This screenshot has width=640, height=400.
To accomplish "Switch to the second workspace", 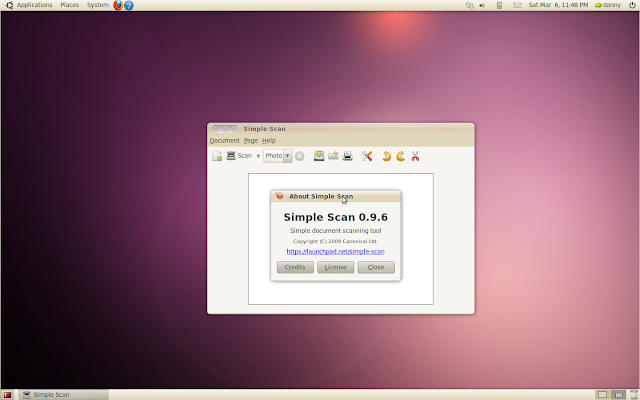I will pos(619,395).
